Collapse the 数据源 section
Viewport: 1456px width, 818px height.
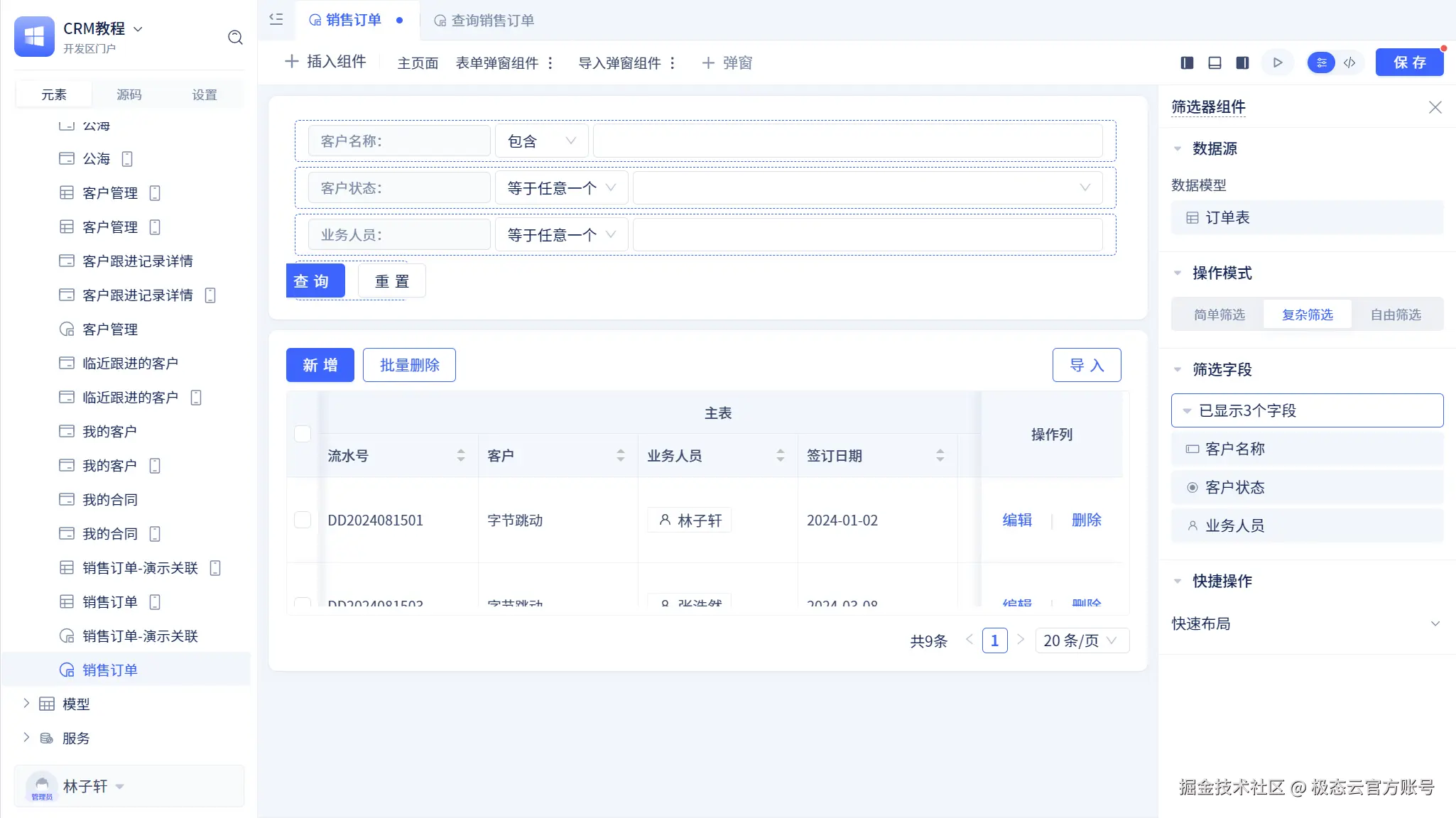pyautogui.click(x=1178, y=148)
